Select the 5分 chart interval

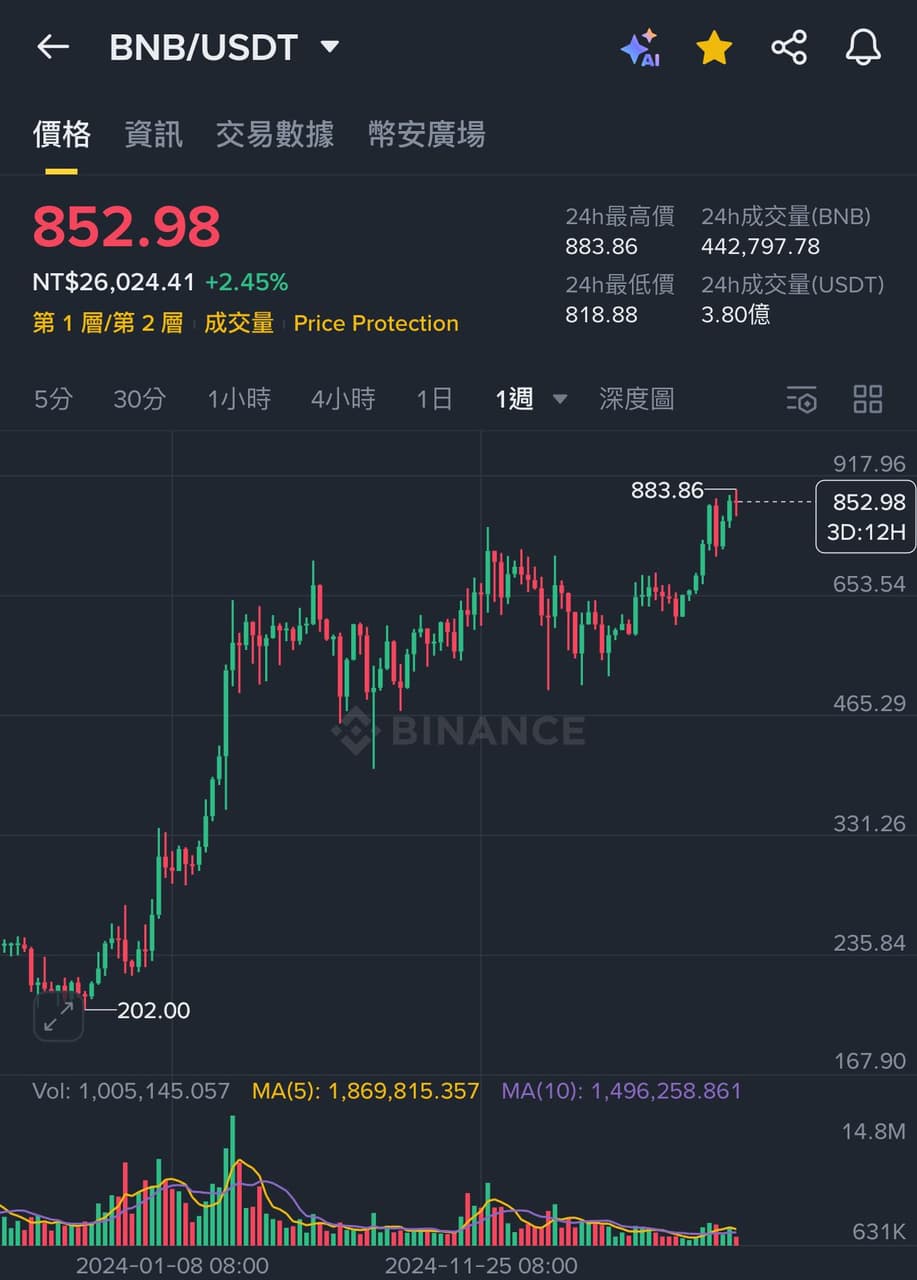tap(53, 399)
